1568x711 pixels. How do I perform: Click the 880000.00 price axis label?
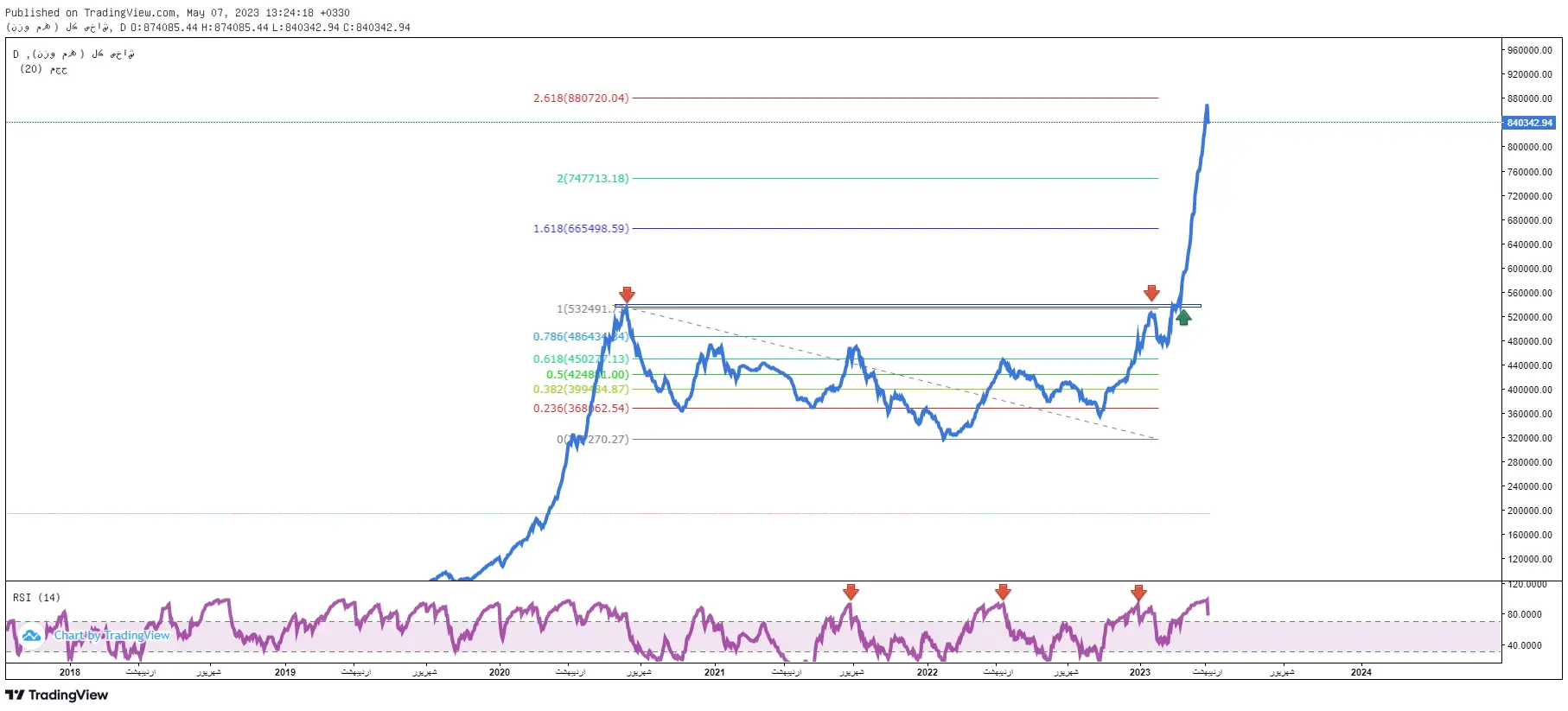(x=1530, y=98)
